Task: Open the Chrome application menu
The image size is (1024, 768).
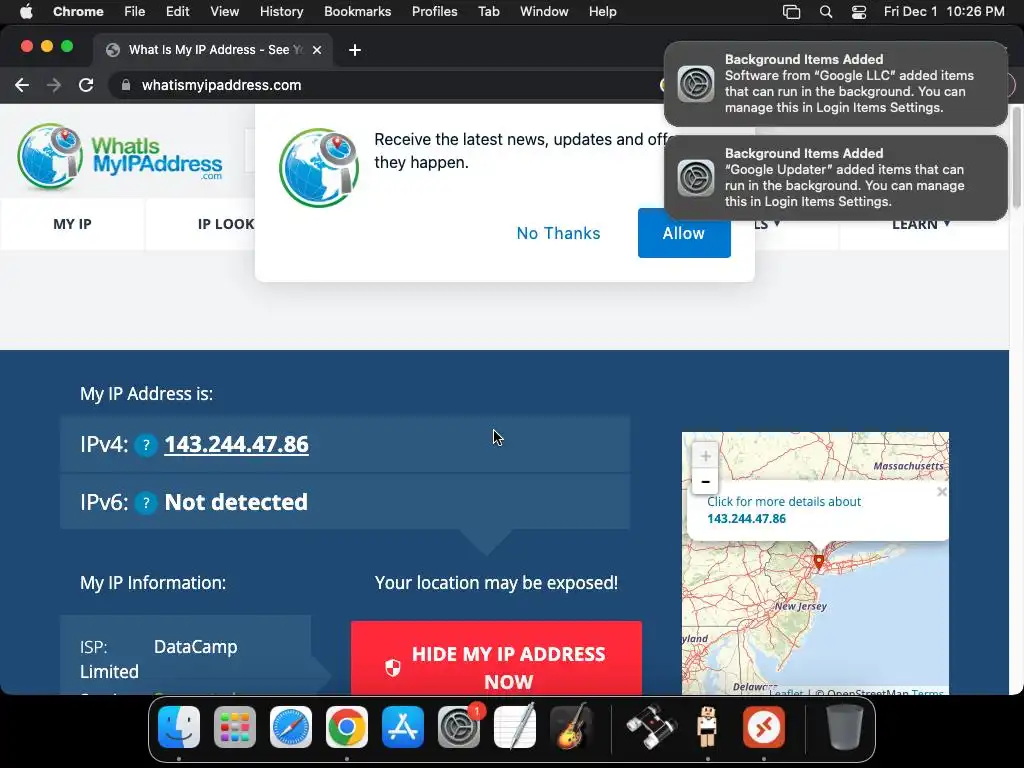Action: tap(78, 11)
